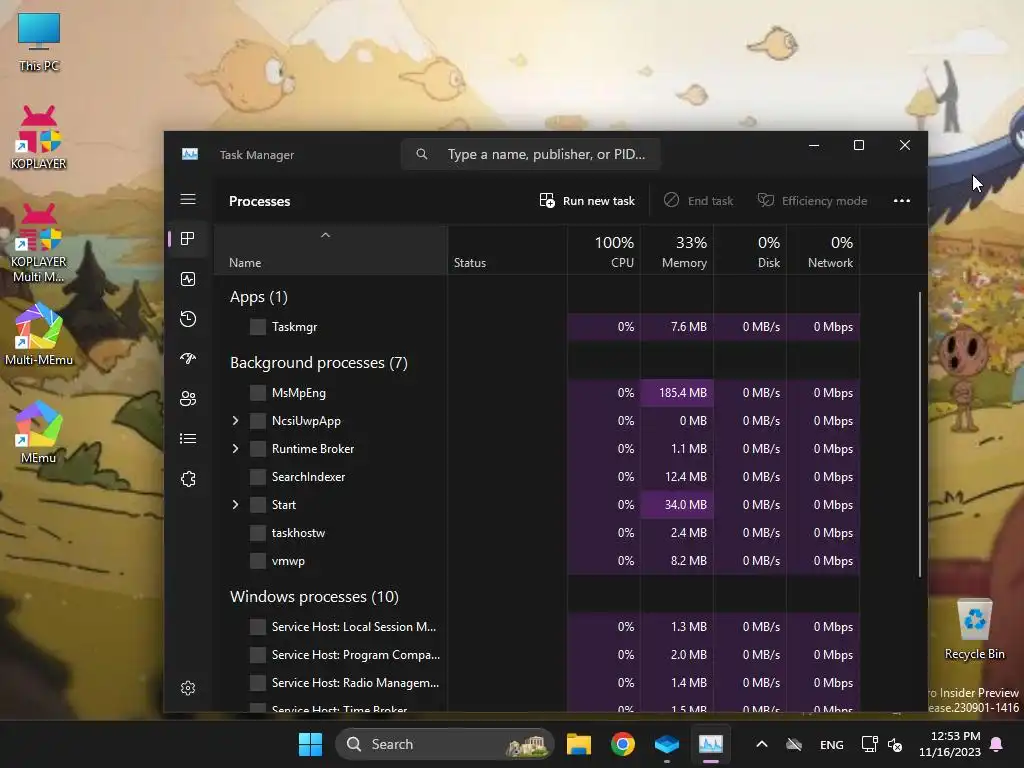1024x768 pixels.
Task: Select the Processes page icon in sidebar
Action: [188, 239]
